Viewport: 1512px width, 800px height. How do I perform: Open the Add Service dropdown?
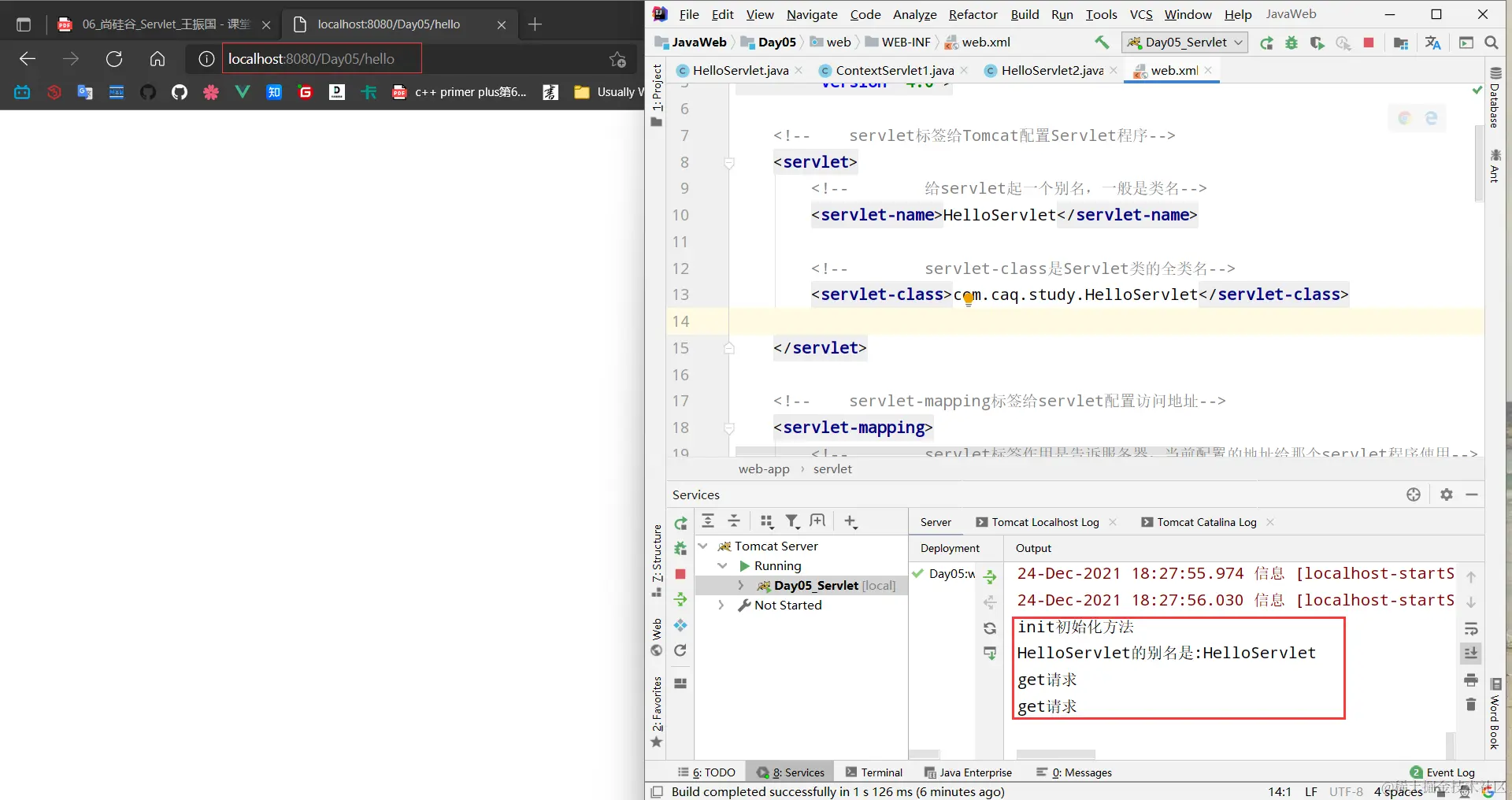850,520
